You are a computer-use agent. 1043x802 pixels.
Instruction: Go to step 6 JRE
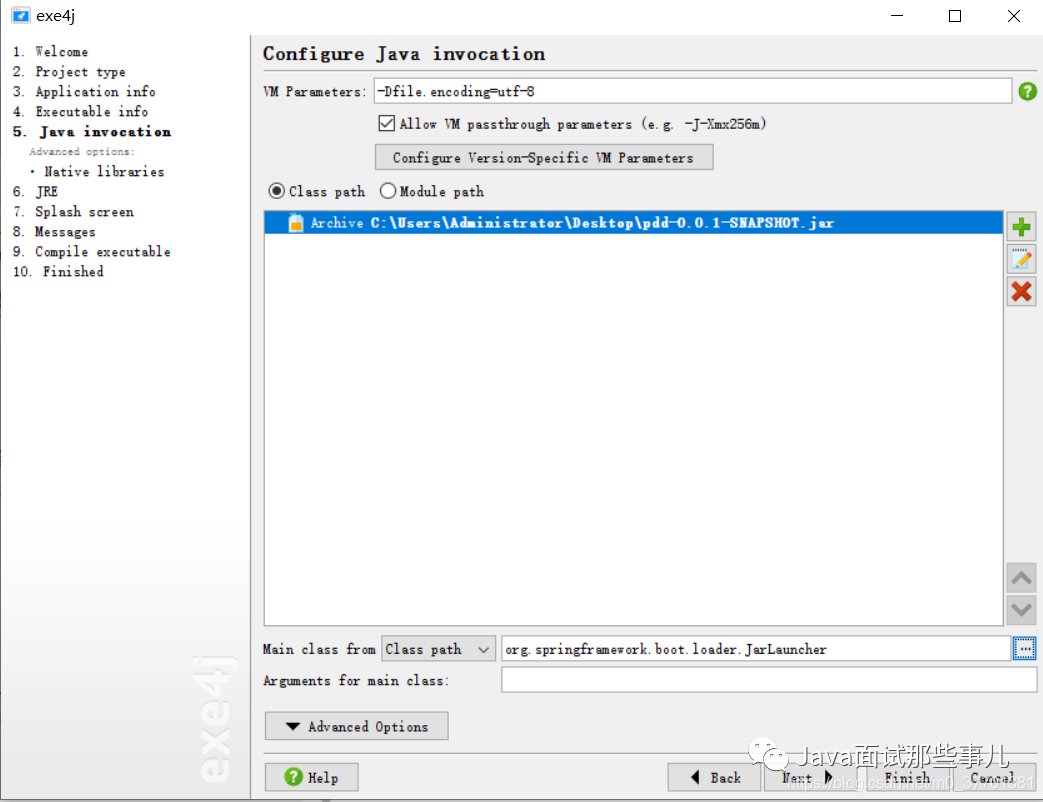tap(35, 192)
